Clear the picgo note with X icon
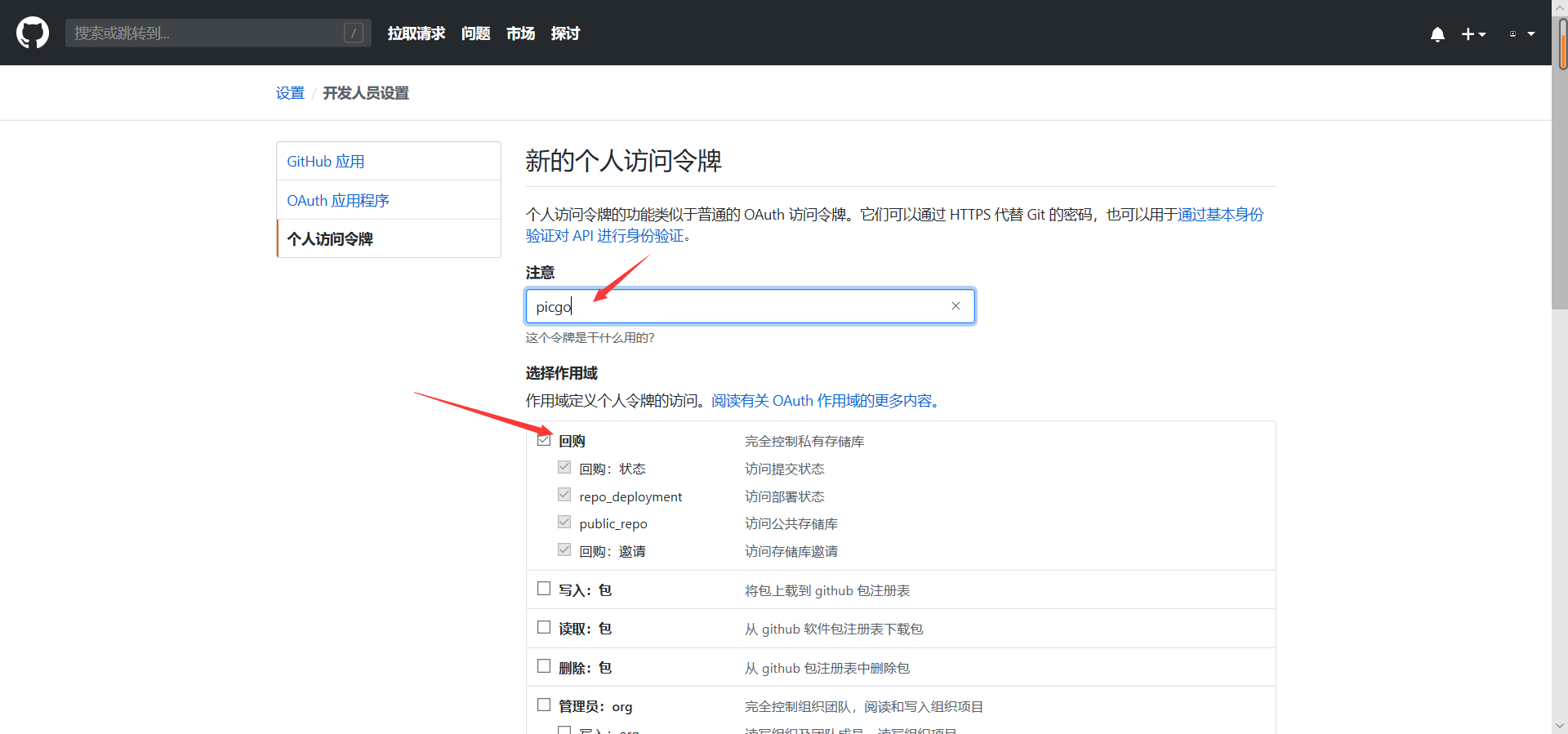 [955, 305]
